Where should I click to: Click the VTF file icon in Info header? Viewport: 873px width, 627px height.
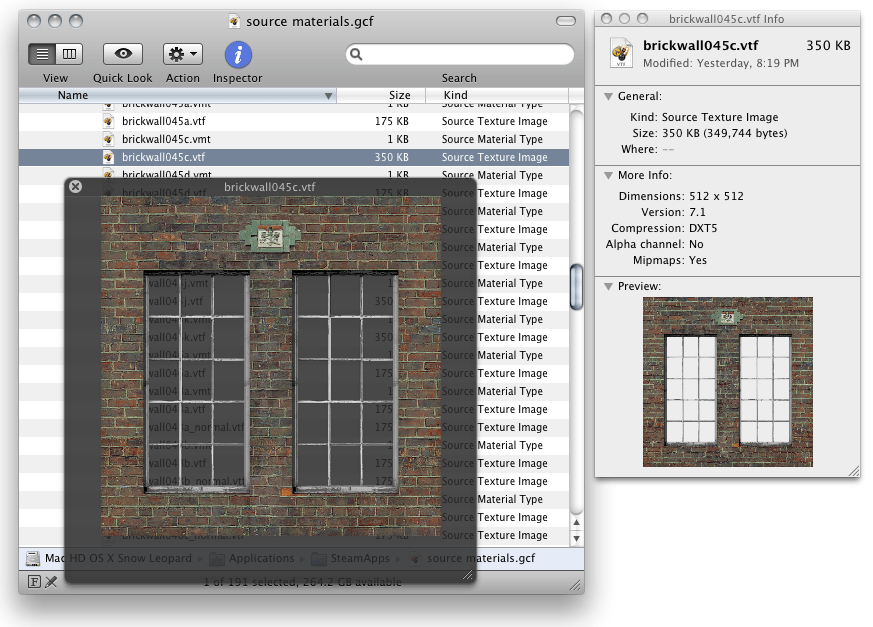click(x=621, y=53)
